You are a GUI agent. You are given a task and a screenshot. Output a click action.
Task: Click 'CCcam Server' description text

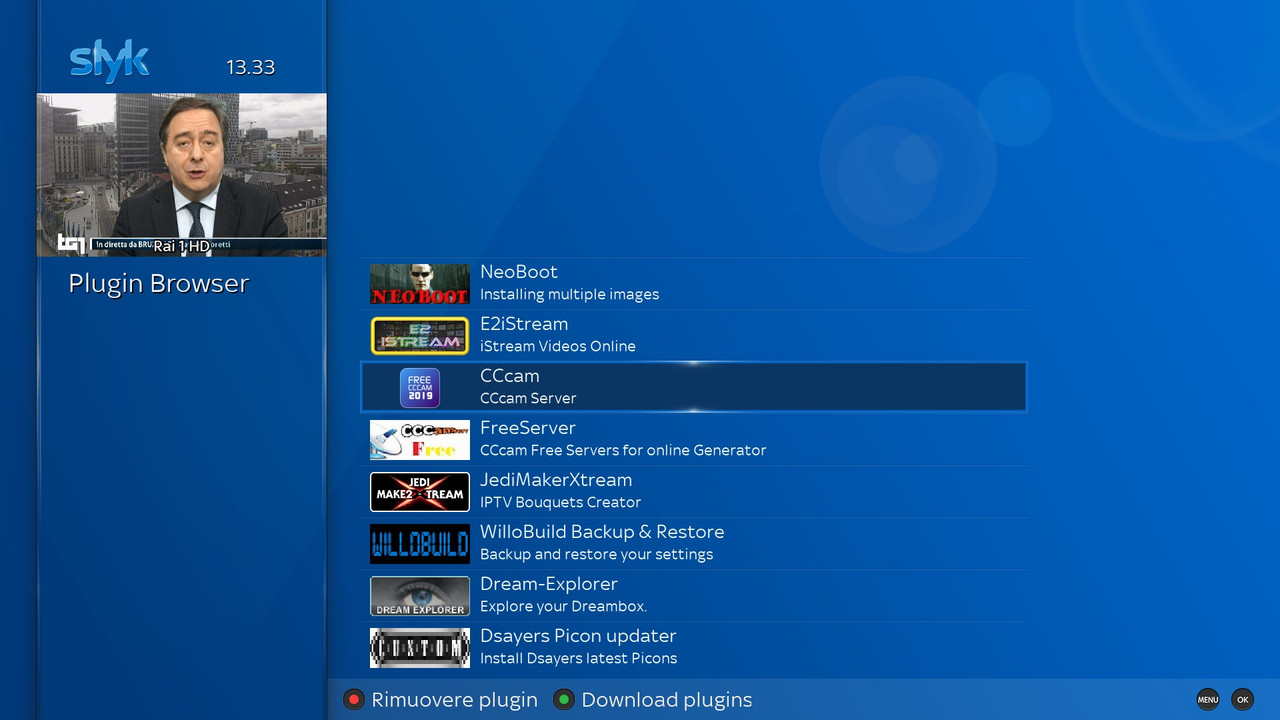528,399
